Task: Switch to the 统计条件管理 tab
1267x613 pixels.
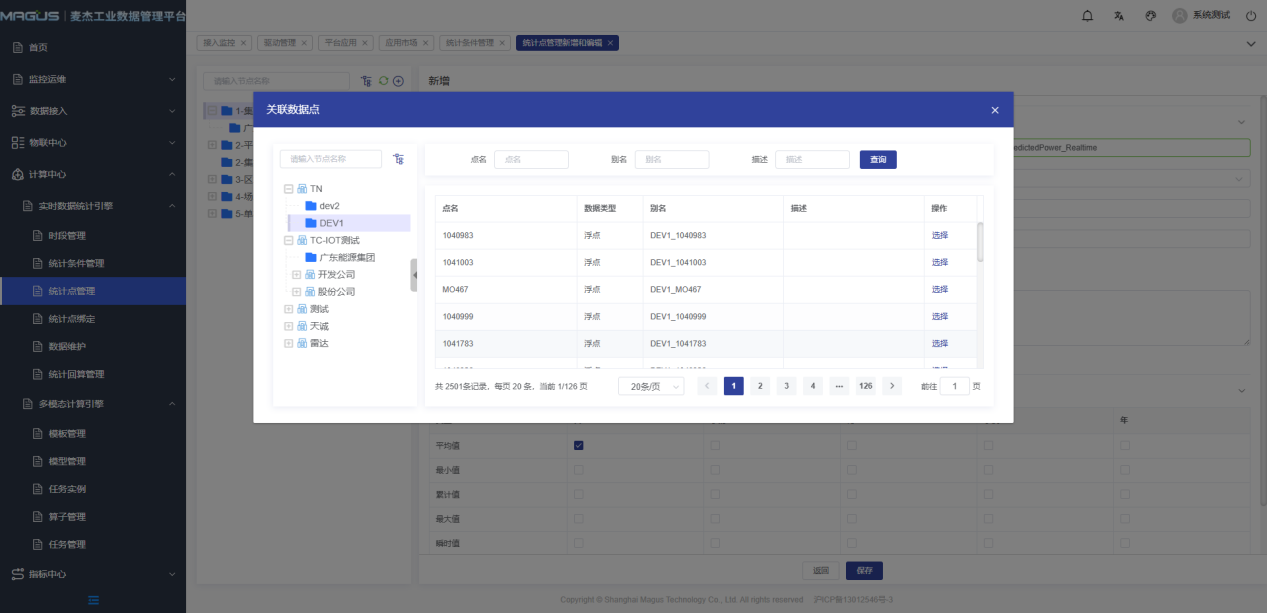Action: 469,43
